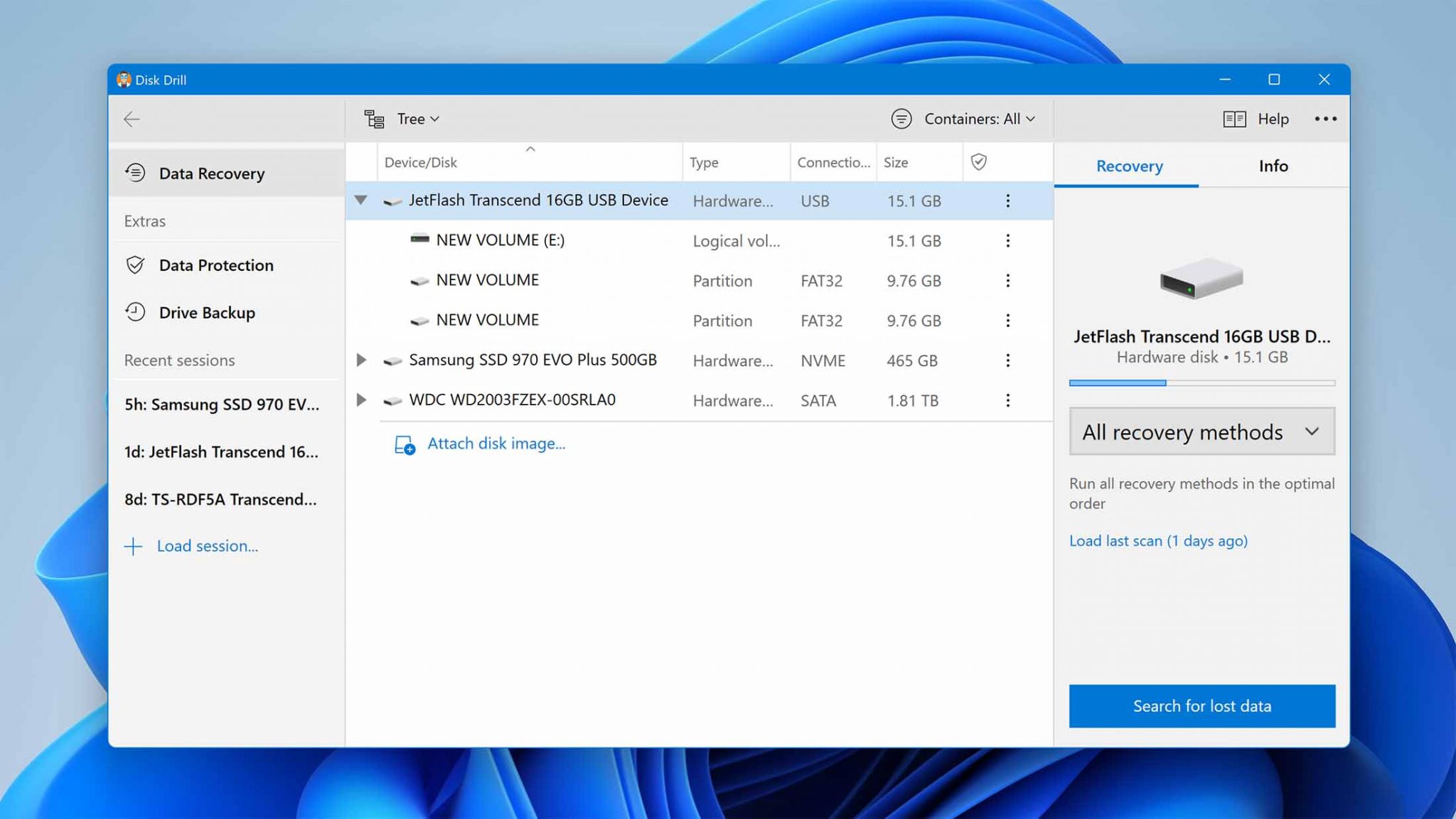Click Attach disk image... link
This screenshot has height=819, width=1456.
(496, 444)
